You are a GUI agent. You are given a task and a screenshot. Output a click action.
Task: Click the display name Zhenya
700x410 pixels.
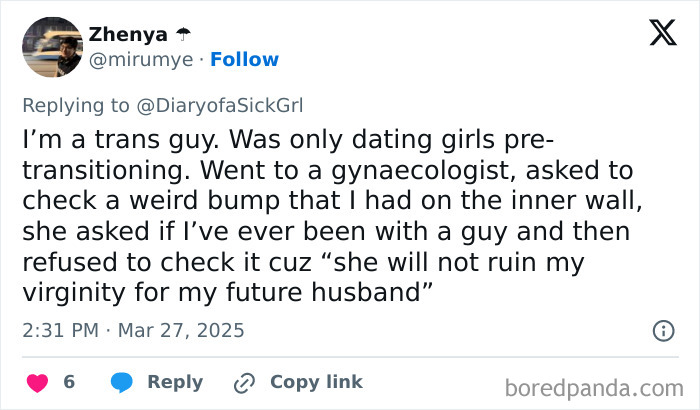point(128,35)
